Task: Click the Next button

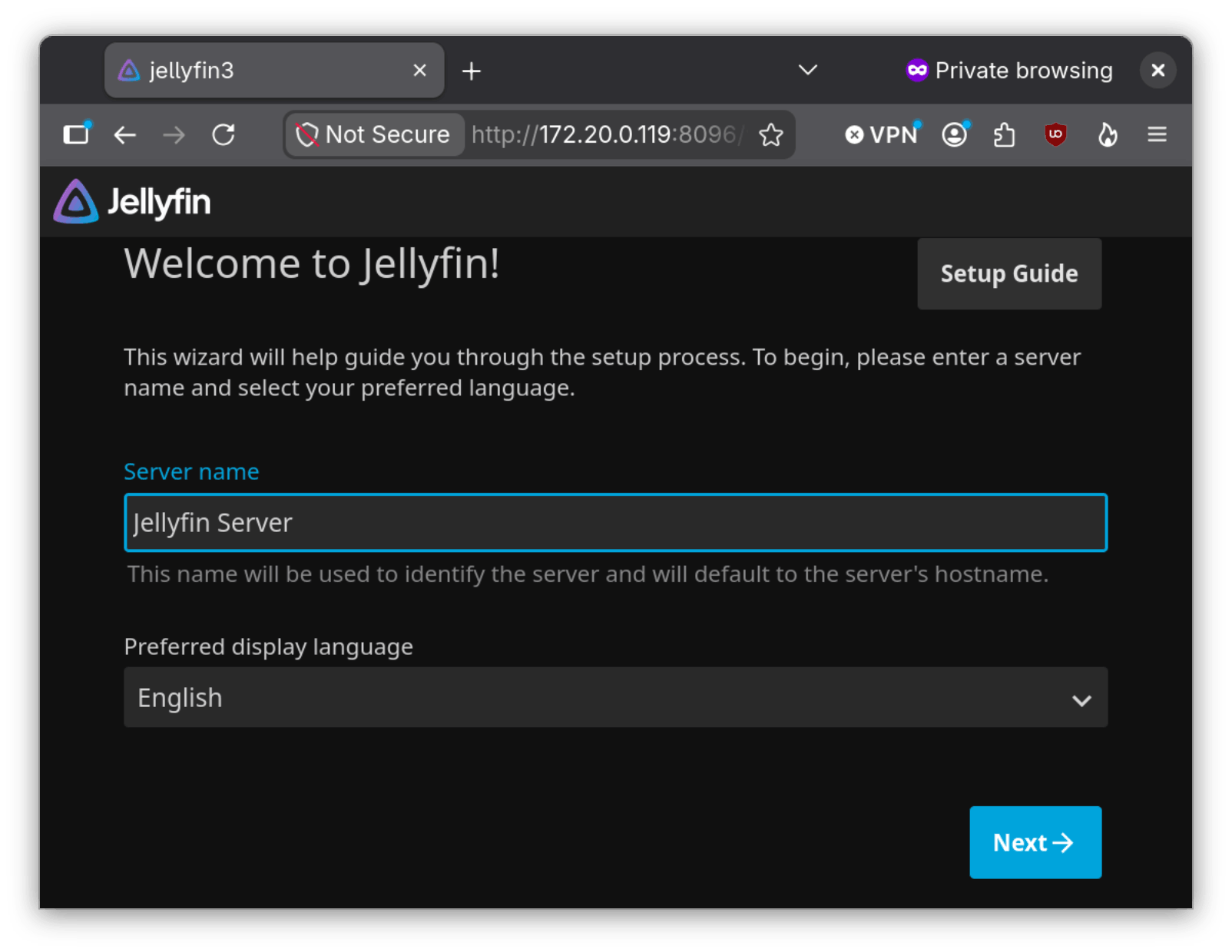Action: pyautogui.click(x=1035, y=842)
